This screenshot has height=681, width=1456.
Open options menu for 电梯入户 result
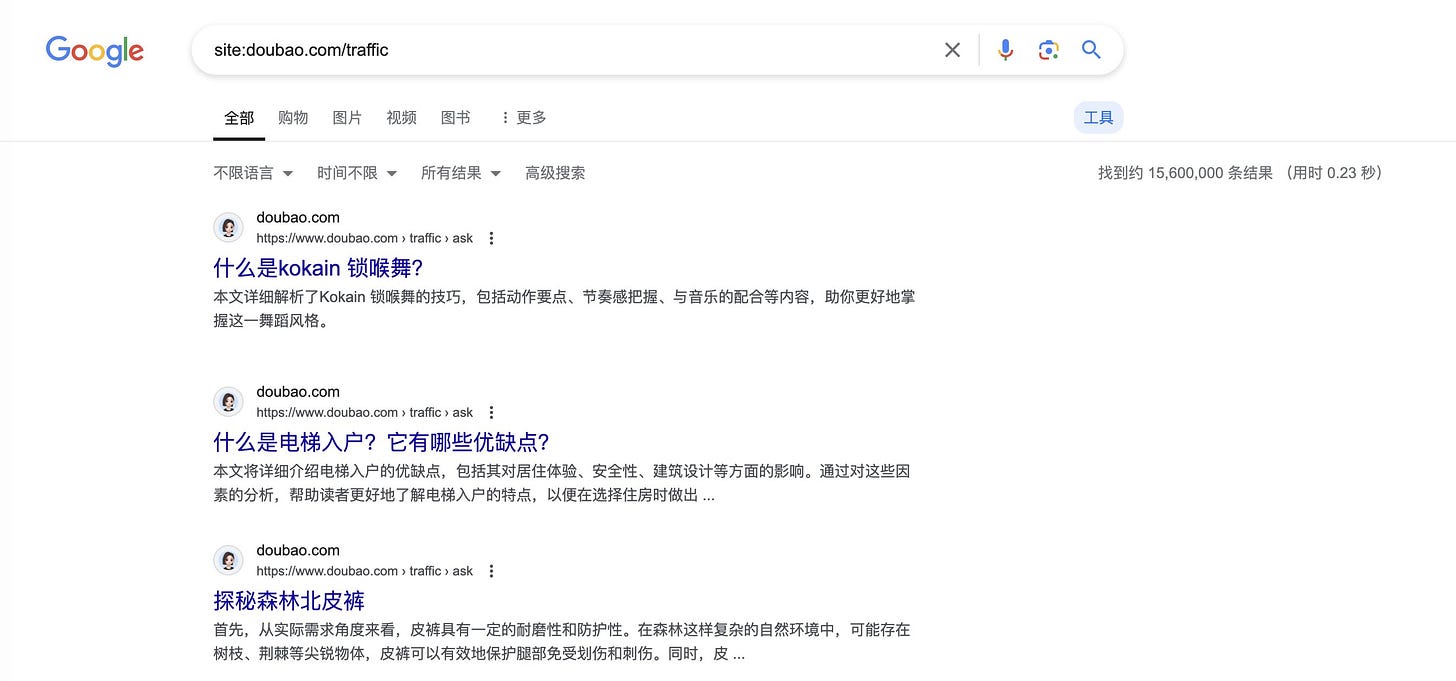pyautogui.click(x=491, y=412)
